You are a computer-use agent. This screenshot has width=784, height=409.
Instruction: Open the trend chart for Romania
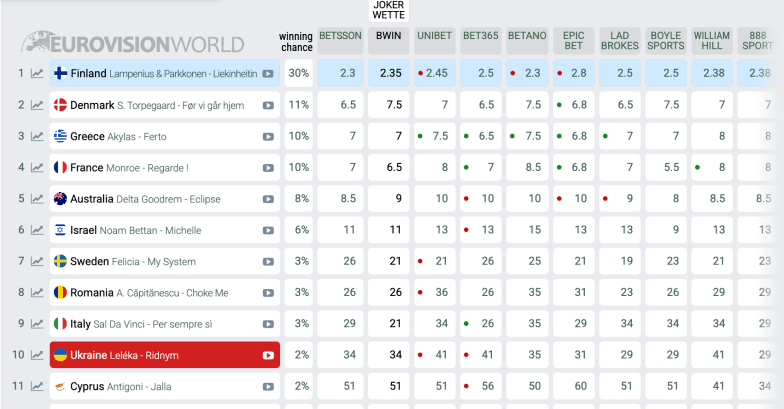(37, 293)
